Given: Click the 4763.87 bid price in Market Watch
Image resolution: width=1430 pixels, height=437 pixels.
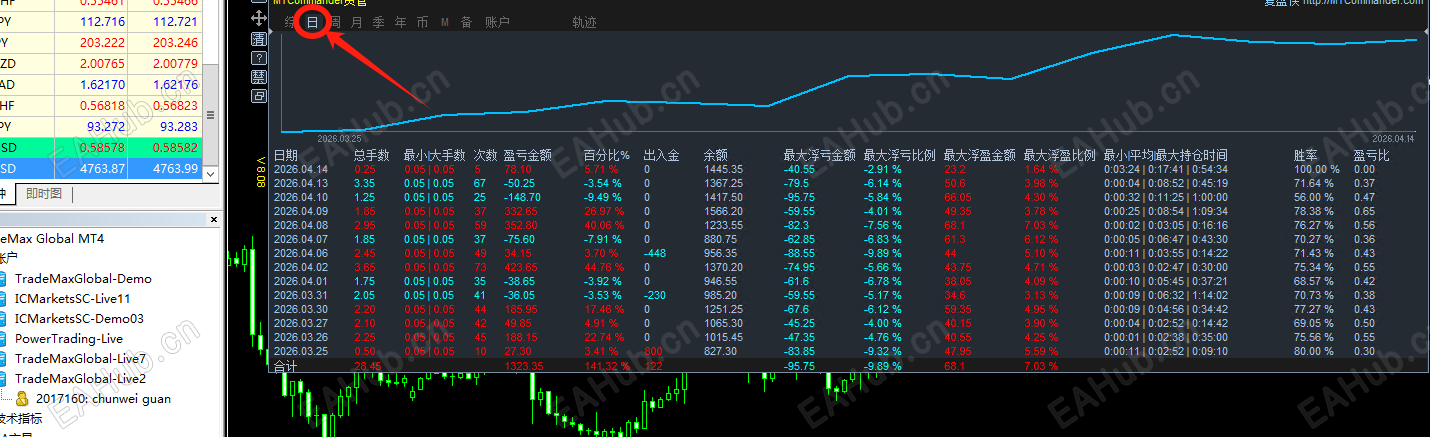Looking at the screenshot, I should (x=101, y=169).
